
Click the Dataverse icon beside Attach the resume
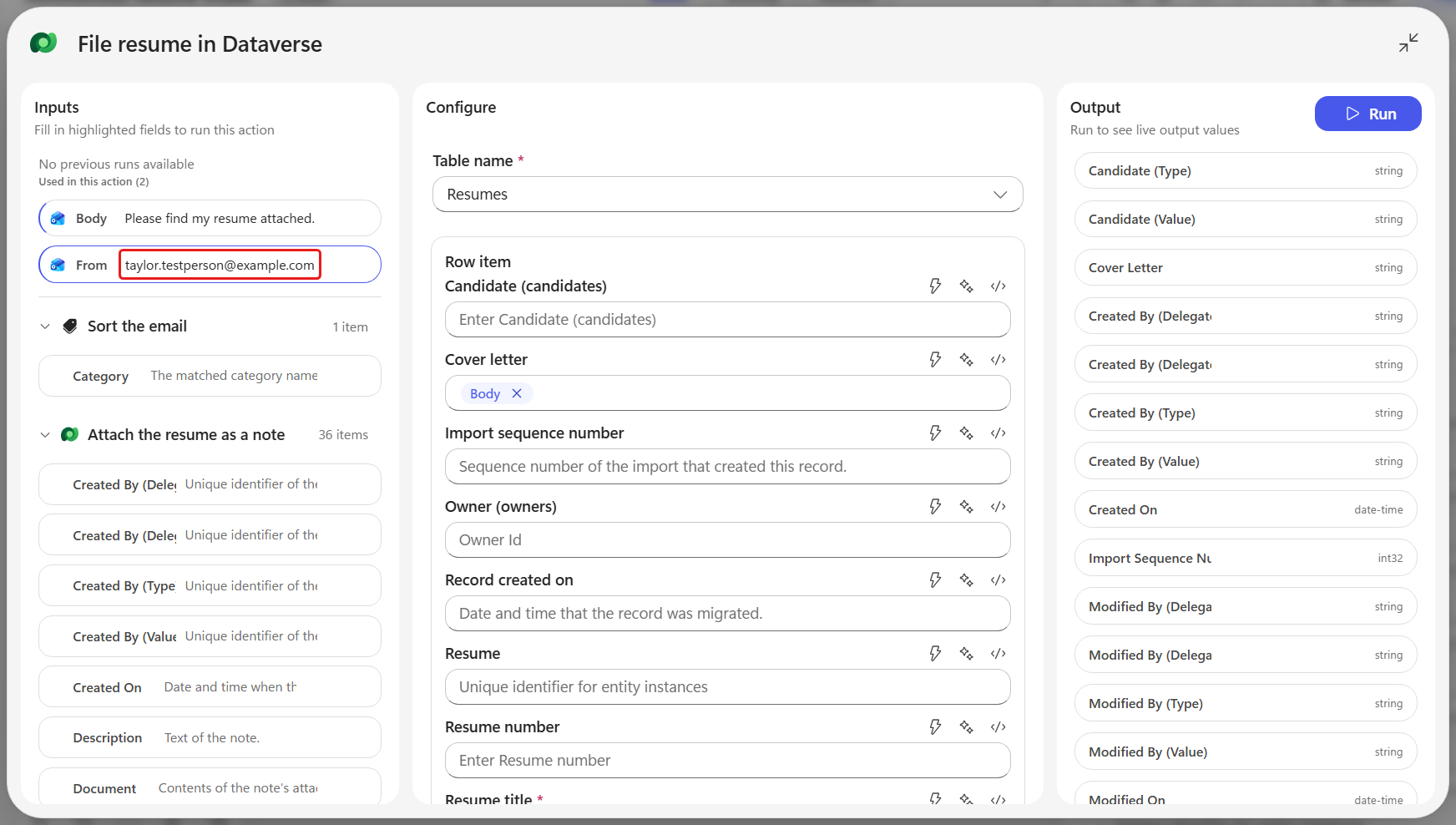70,435
